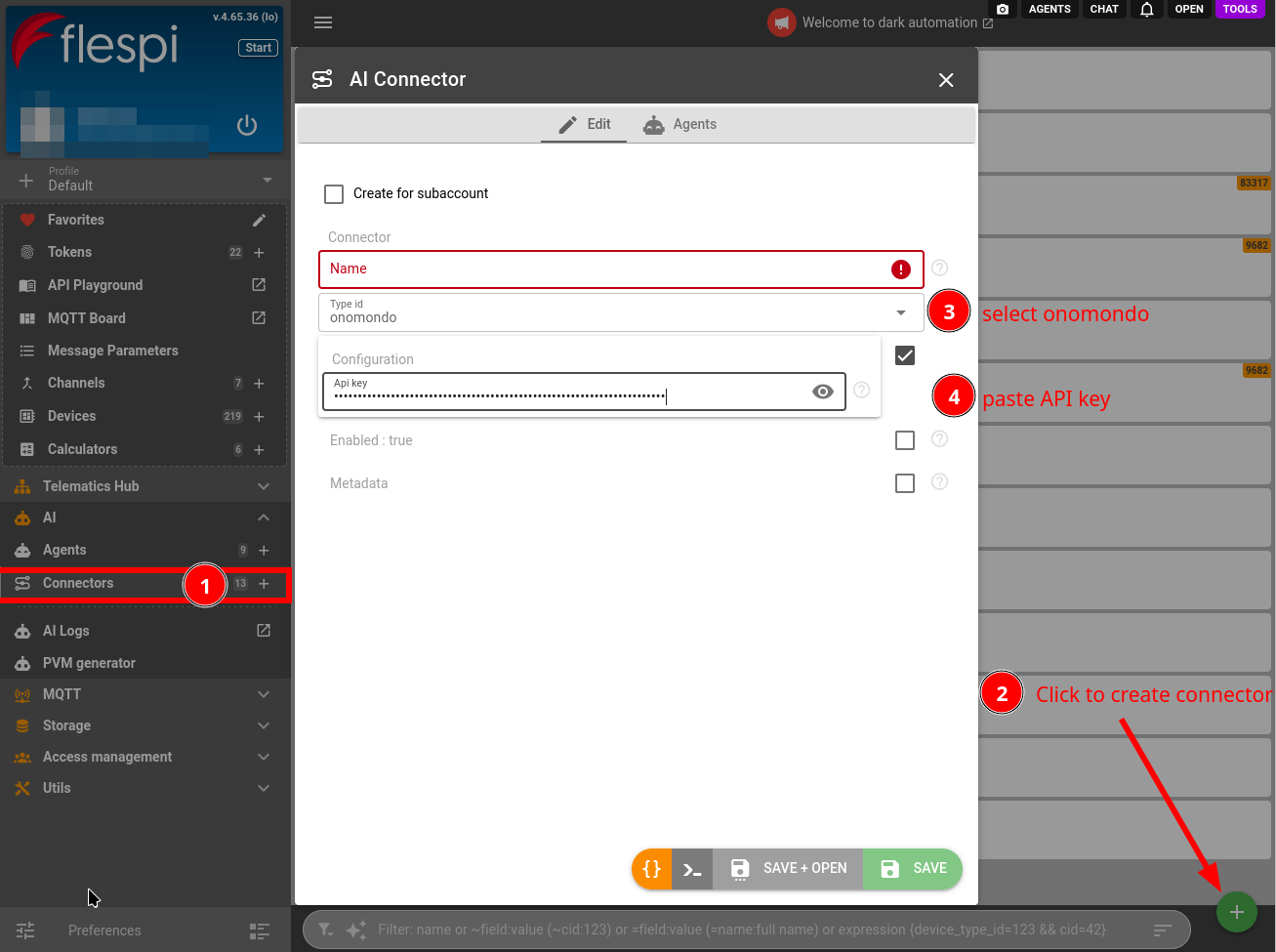This screenshot has width=1276, height=952.
Task: Open the Type id dropdown
Action: (x=621, y=312)
